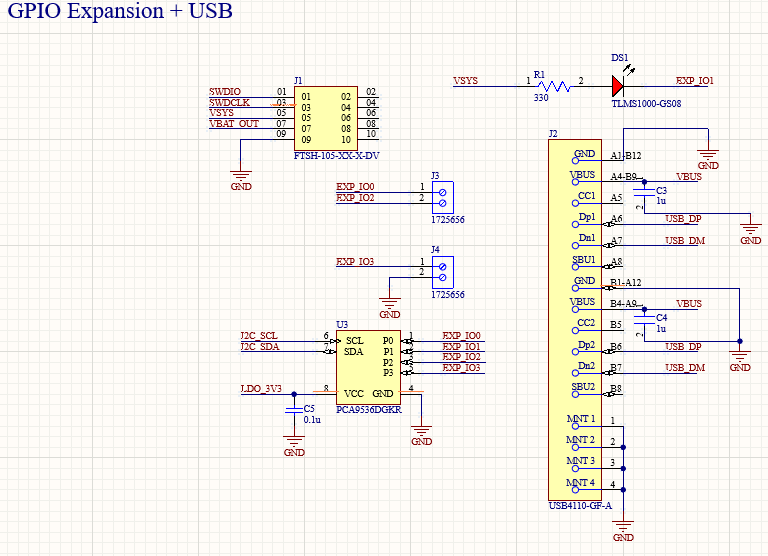Viewport: 768px width, 556px height.
Task: Click the CC2 pin name in J2
Action: pos(586,323)
